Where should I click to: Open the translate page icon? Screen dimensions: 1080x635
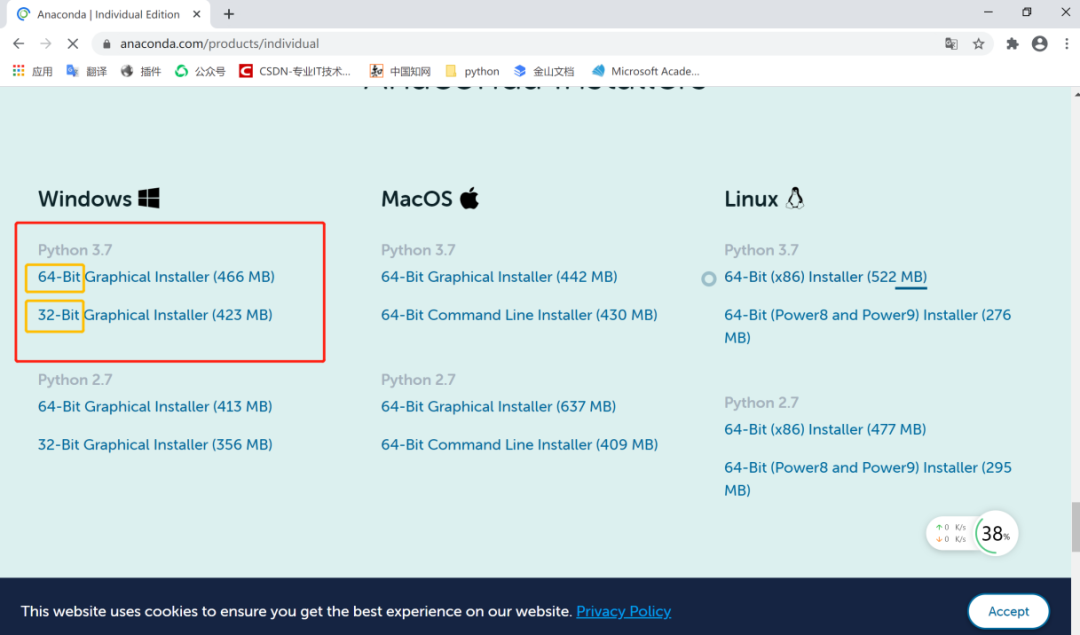(951, 43)
